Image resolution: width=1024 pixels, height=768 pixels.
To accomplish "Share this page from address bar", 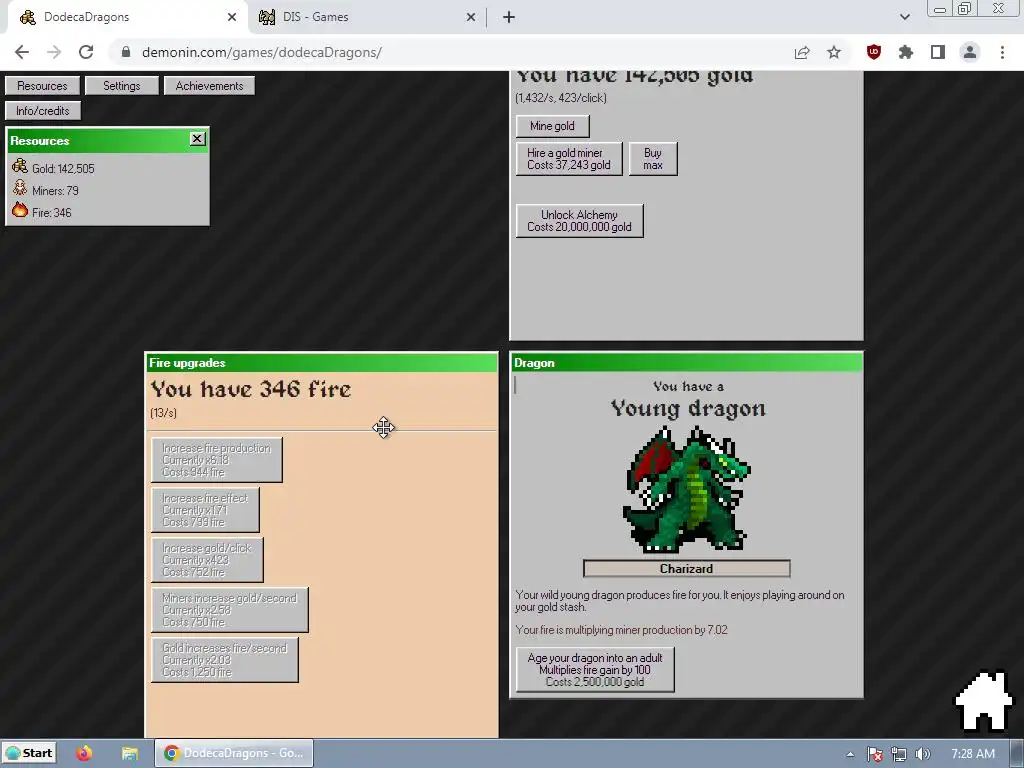I will (x=802, y=52).
